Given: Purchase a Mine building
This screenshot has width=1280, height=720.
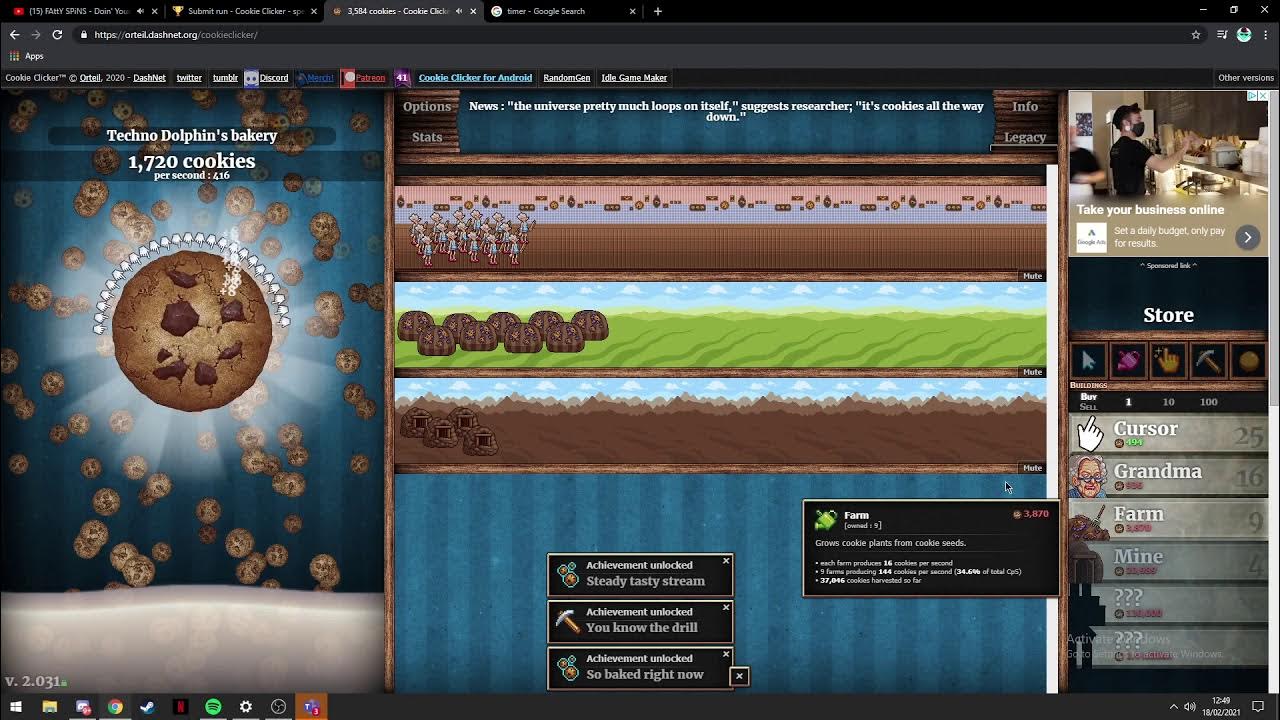Looking at the screenshot, I should tap(1169, 563).
